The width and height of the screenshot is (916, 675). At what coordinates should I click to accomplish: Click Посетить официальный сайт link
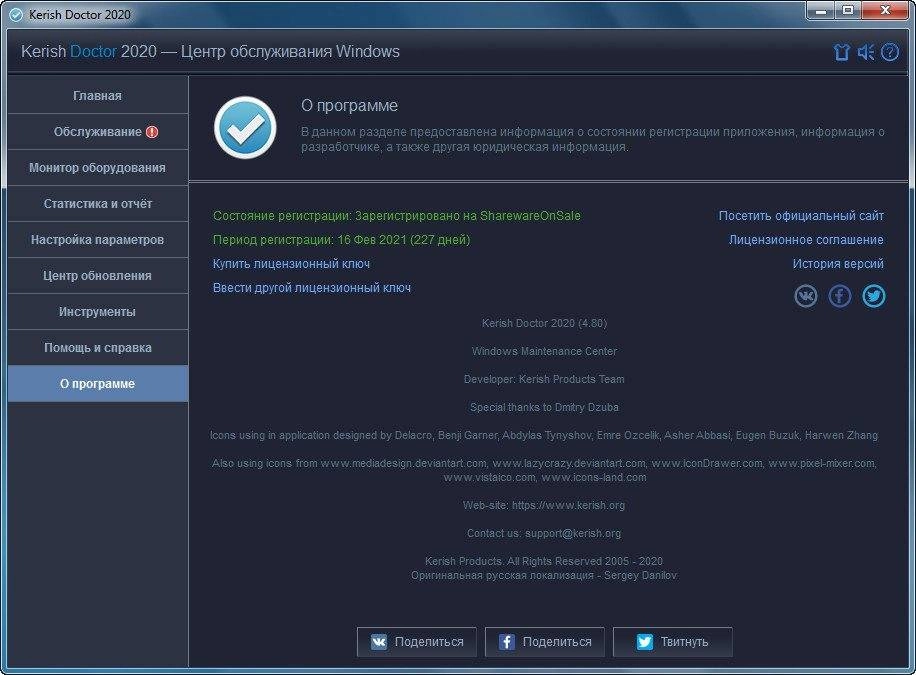tap(801, 216)
